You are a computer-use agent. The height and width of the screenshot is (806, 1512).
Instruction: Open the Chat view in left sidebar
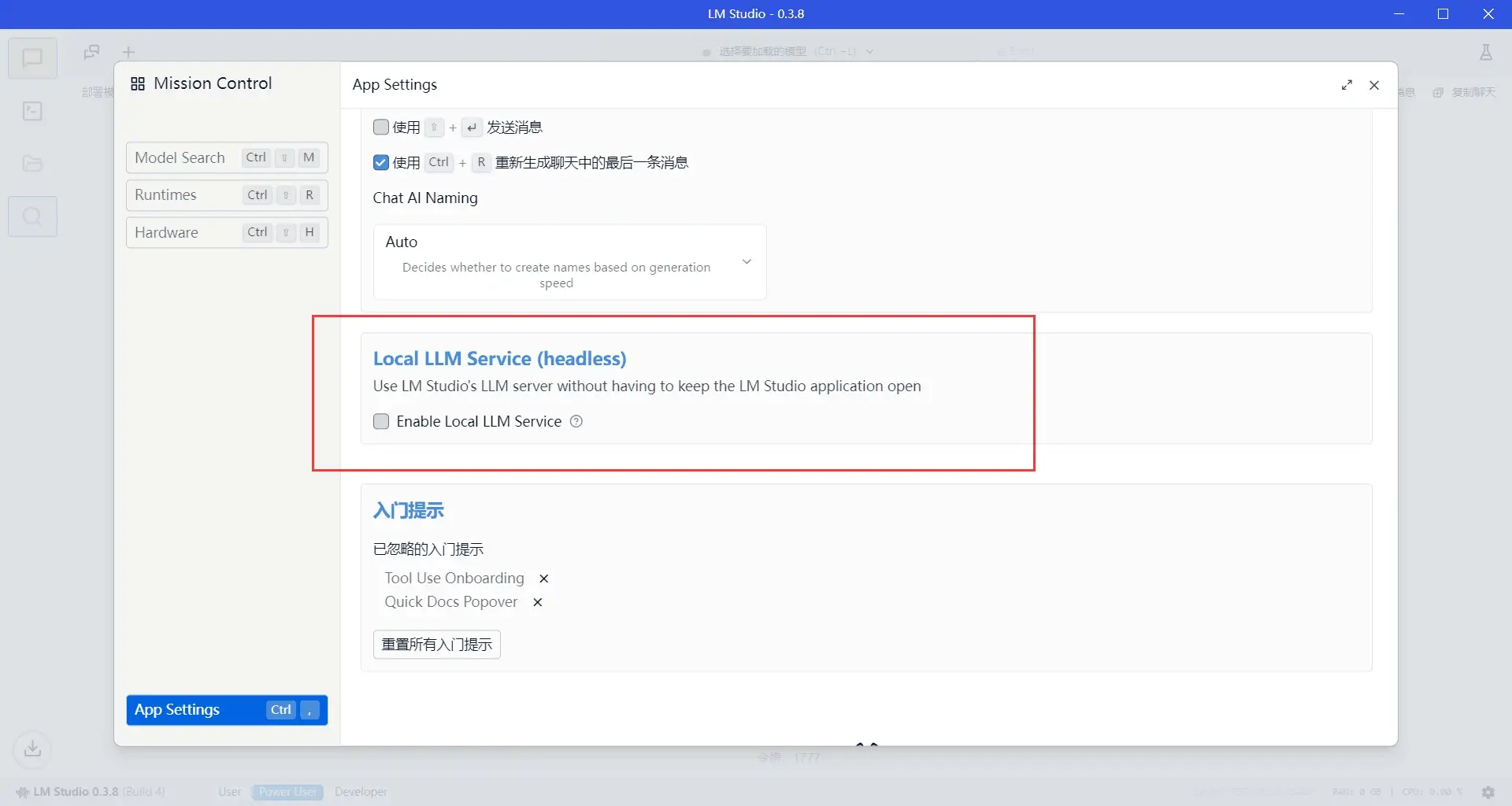tap(32, 58)
